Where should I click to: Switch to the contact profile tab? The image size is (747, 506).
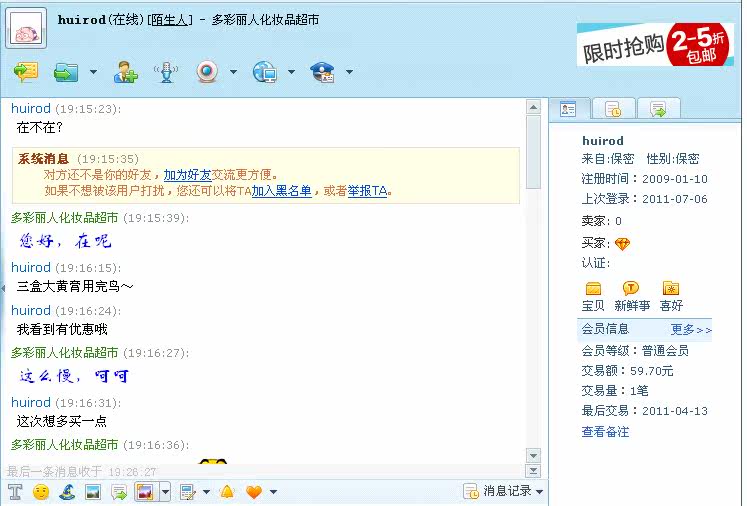coord(569,109)
